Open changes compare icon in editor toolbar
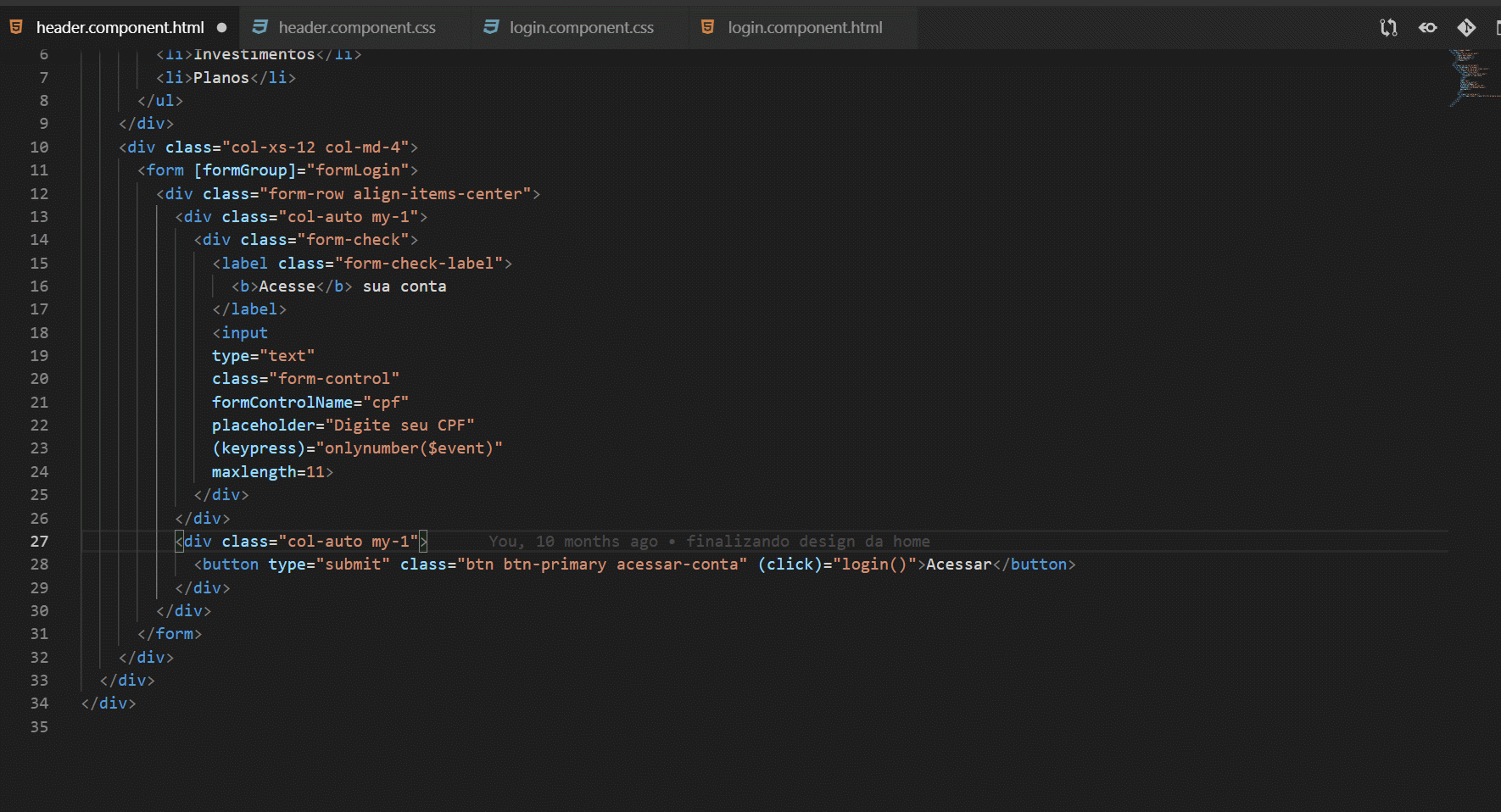 coord(1388,28)
